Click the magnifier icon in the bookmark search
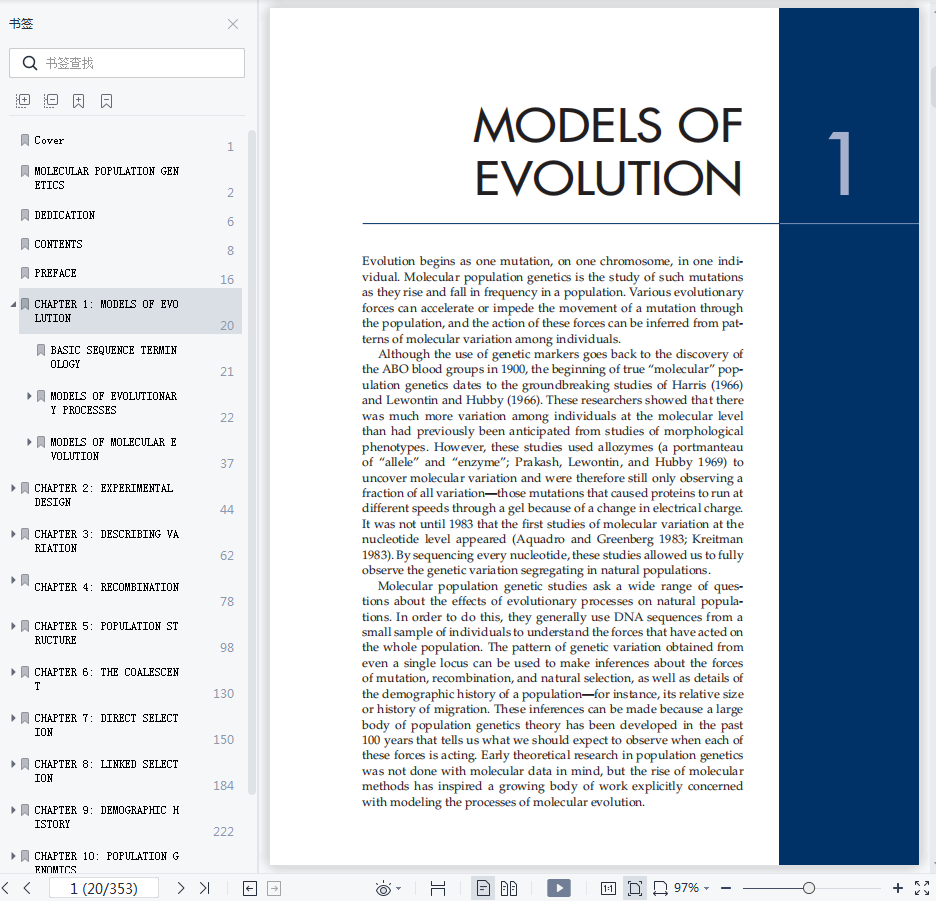This screenshot has height=901, width=936. click(x=29, y=63)
